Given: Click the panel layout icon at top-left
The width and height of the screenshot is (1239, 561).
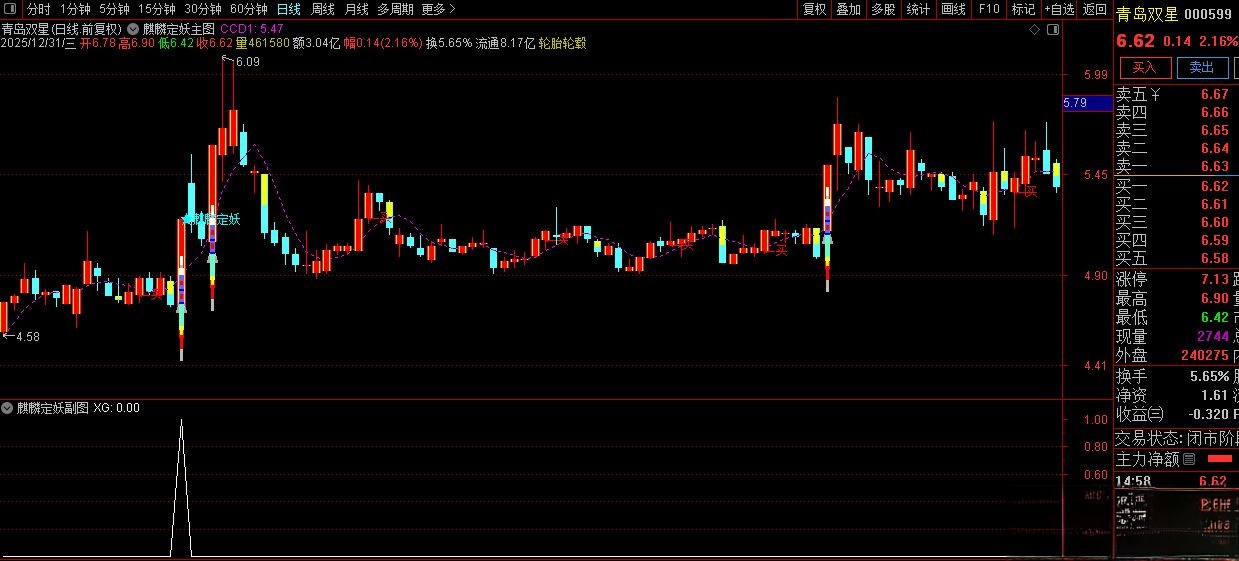Looking at the screenshot, I should [11, 9].
